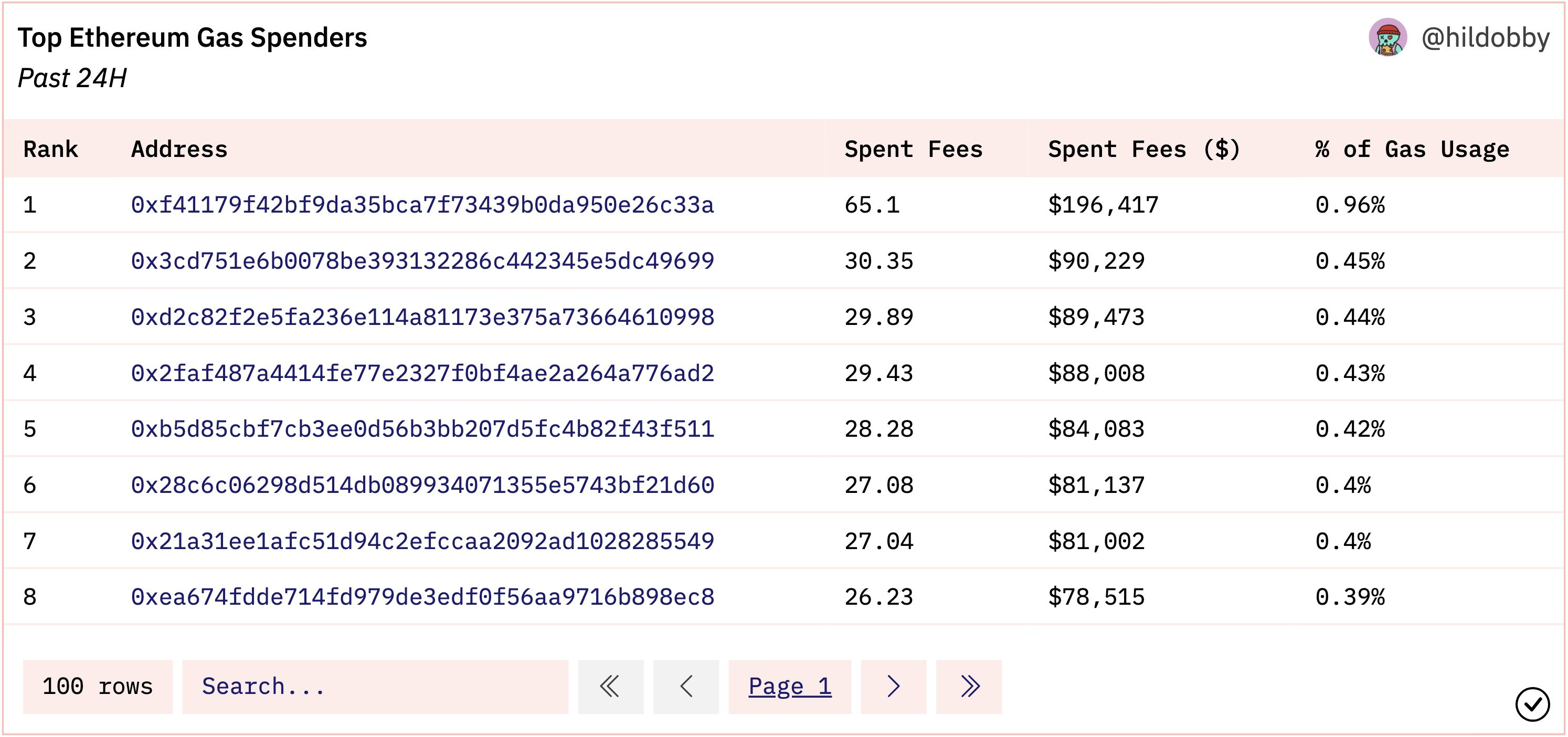Select the 0.44% gas usage cell
This screenshot has height=737, width=1568.
1350,317
